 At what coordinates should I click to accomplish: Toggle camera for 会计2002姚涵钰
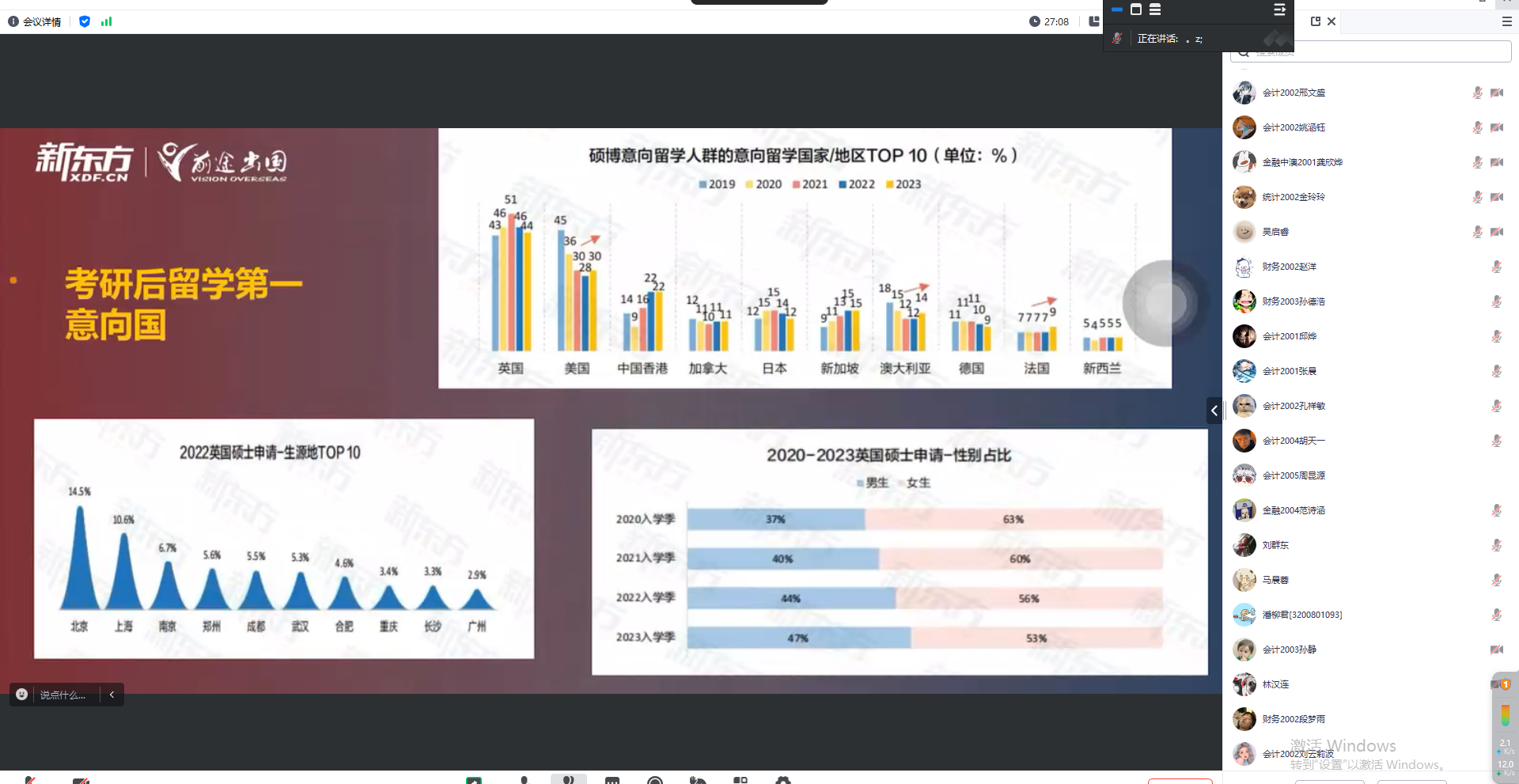coord(1496,127)
